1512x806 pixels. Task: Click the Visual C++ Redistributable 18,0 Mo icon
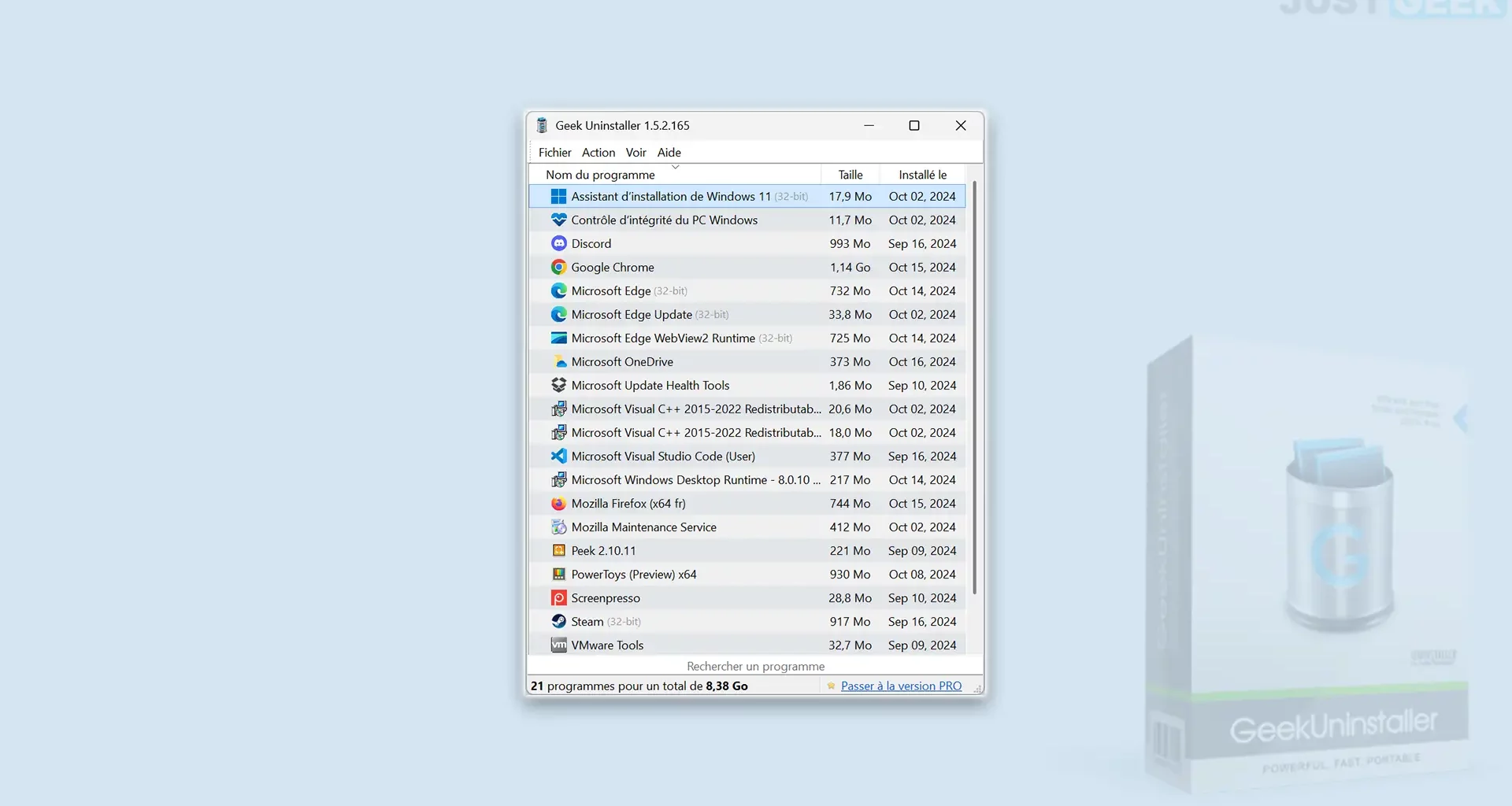tap(558, 432)
